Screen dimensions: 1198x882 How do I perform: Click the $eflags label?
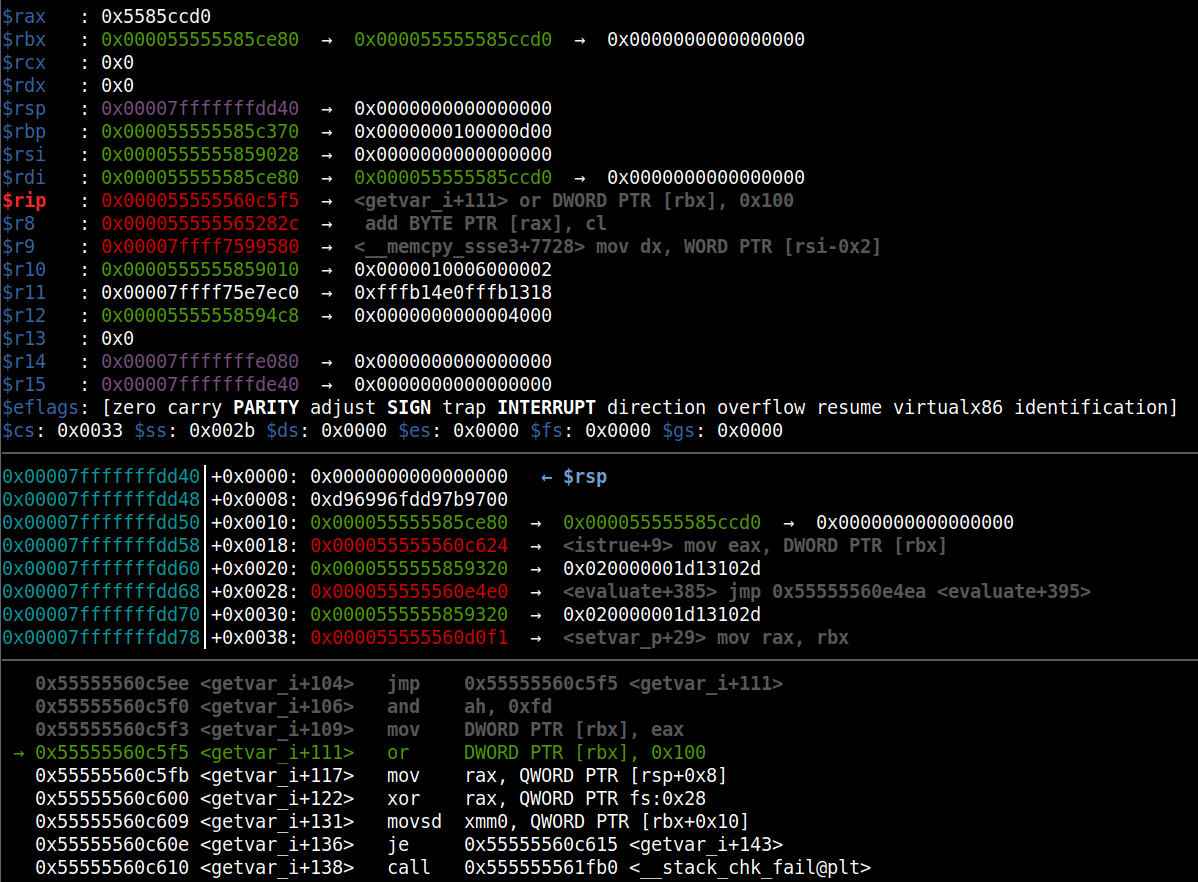(x=40, y=407)
